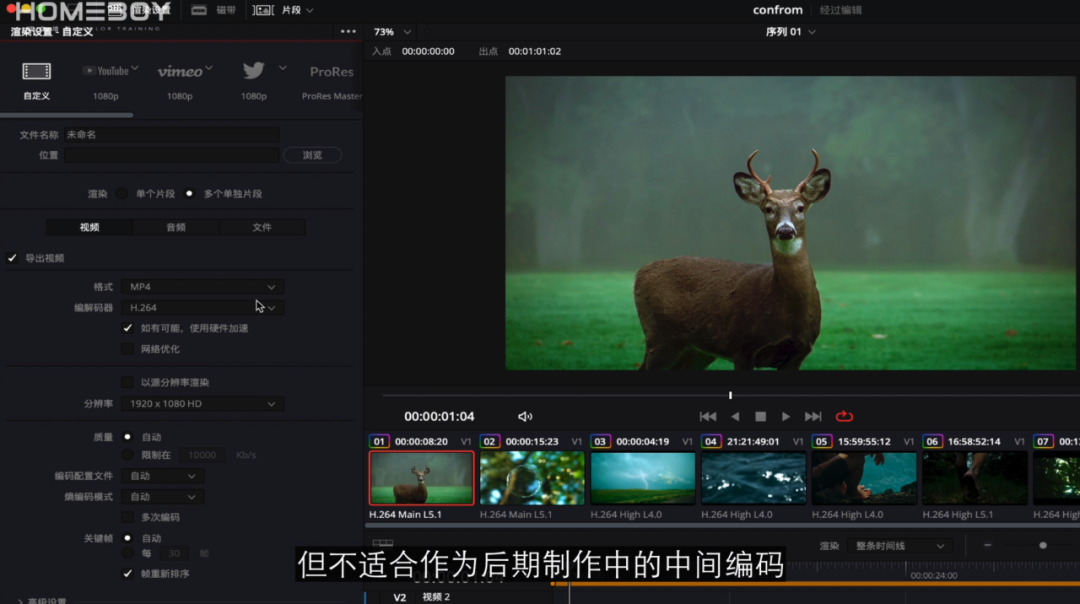Select the YouTube 1080p render preset
This screenshot has height=604, width=1080.
(106, 72)
